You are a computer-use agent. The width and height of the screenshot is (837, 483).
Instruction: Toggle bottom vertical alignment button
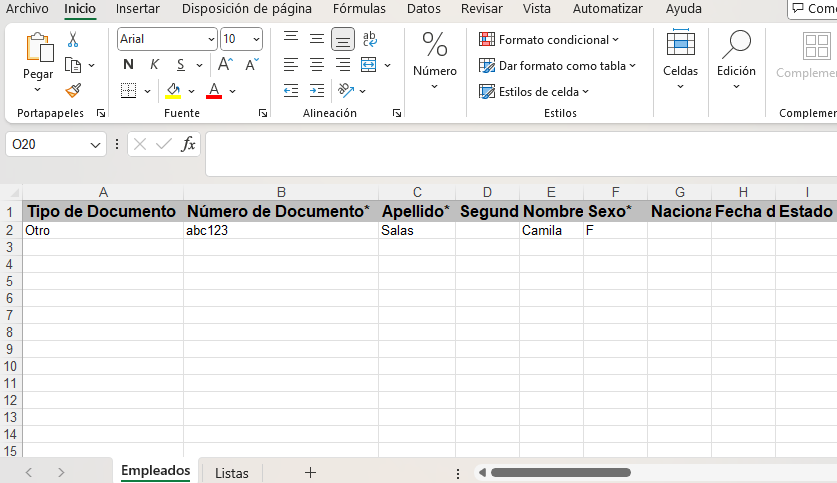(343, 39)
